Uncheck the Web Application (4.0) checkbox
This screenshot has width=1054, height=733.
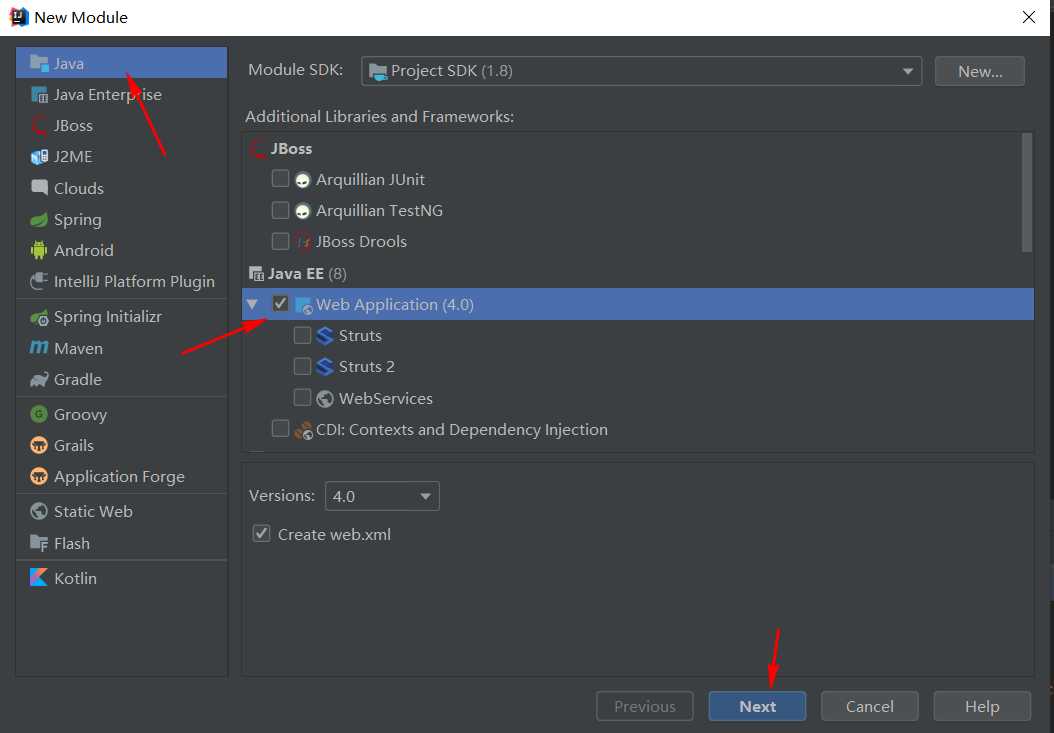click(280, 304)
